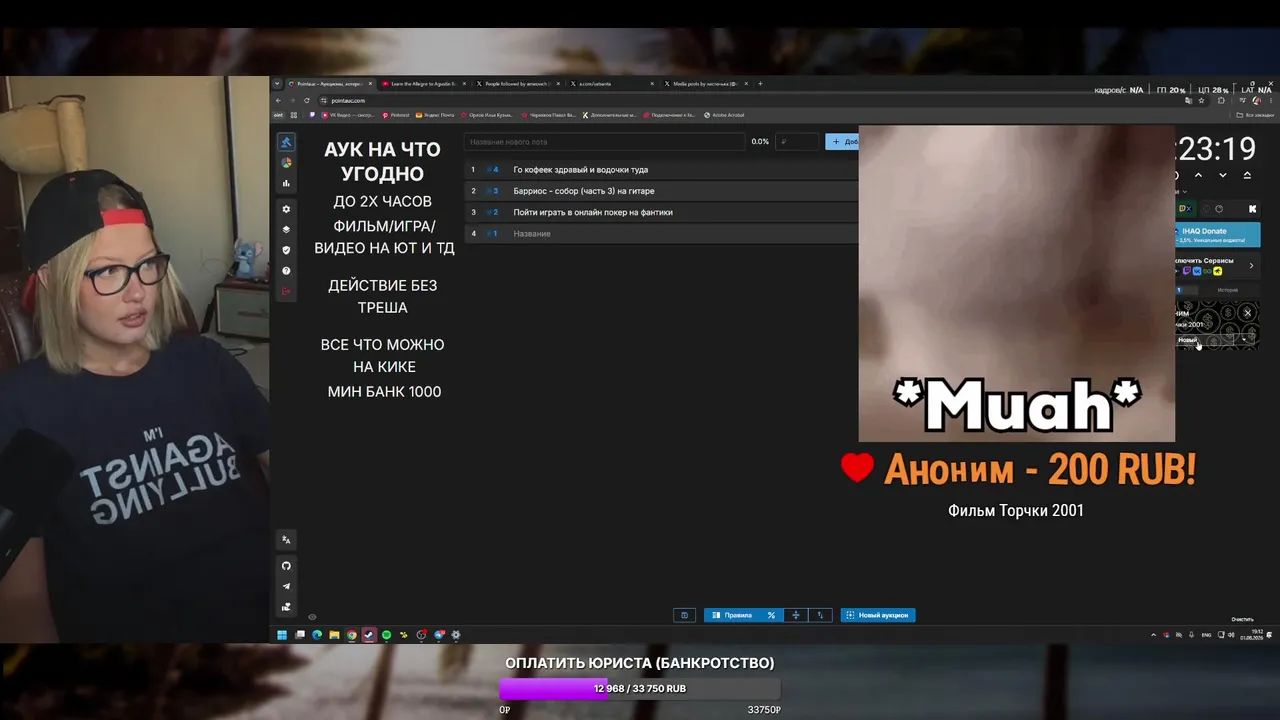Open the help question-mark icon in sidebar
This screenshot has height=720, width=1280.
[x=286, y=271]
